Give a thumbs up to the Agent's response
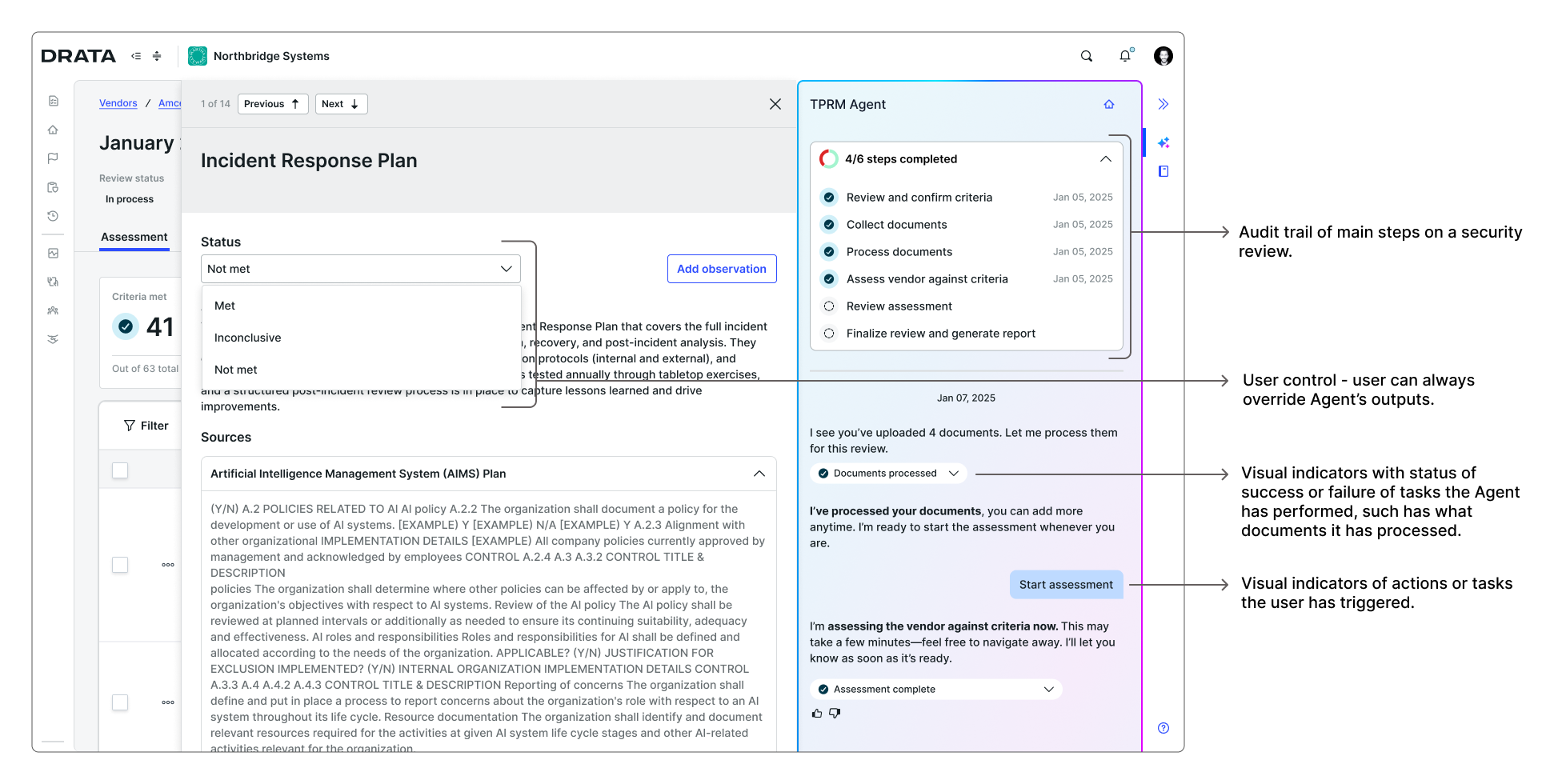 pos(817,713)
